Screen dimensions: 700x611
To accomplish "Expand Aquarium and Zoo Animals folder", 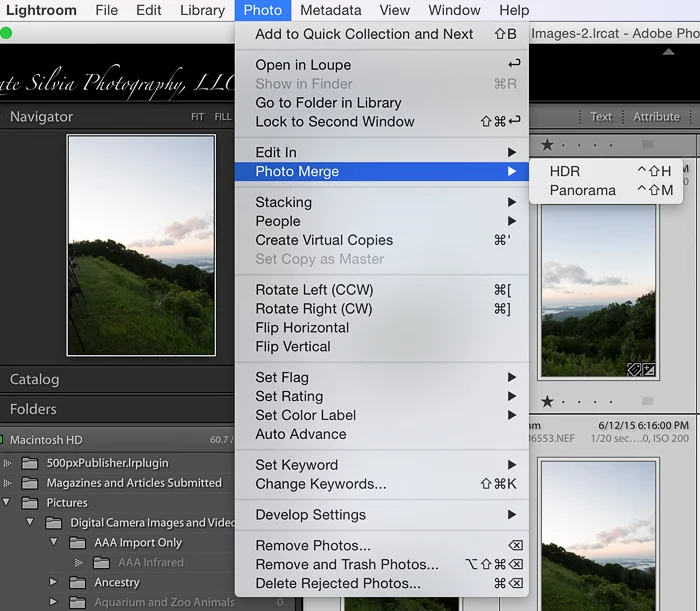I will (53, 602).
